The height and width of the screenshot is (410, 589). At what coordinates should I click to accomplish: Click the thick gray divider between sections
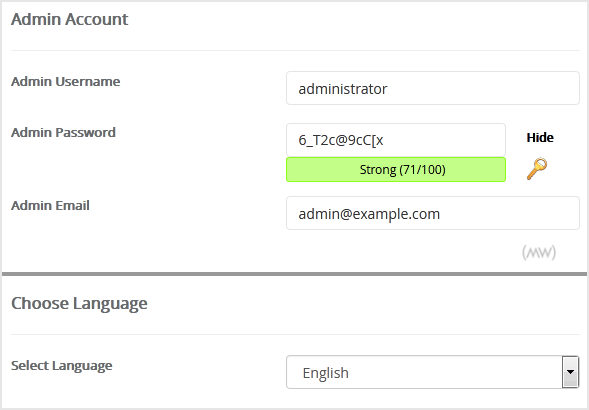pyautogui.click(x=294, y=274)
